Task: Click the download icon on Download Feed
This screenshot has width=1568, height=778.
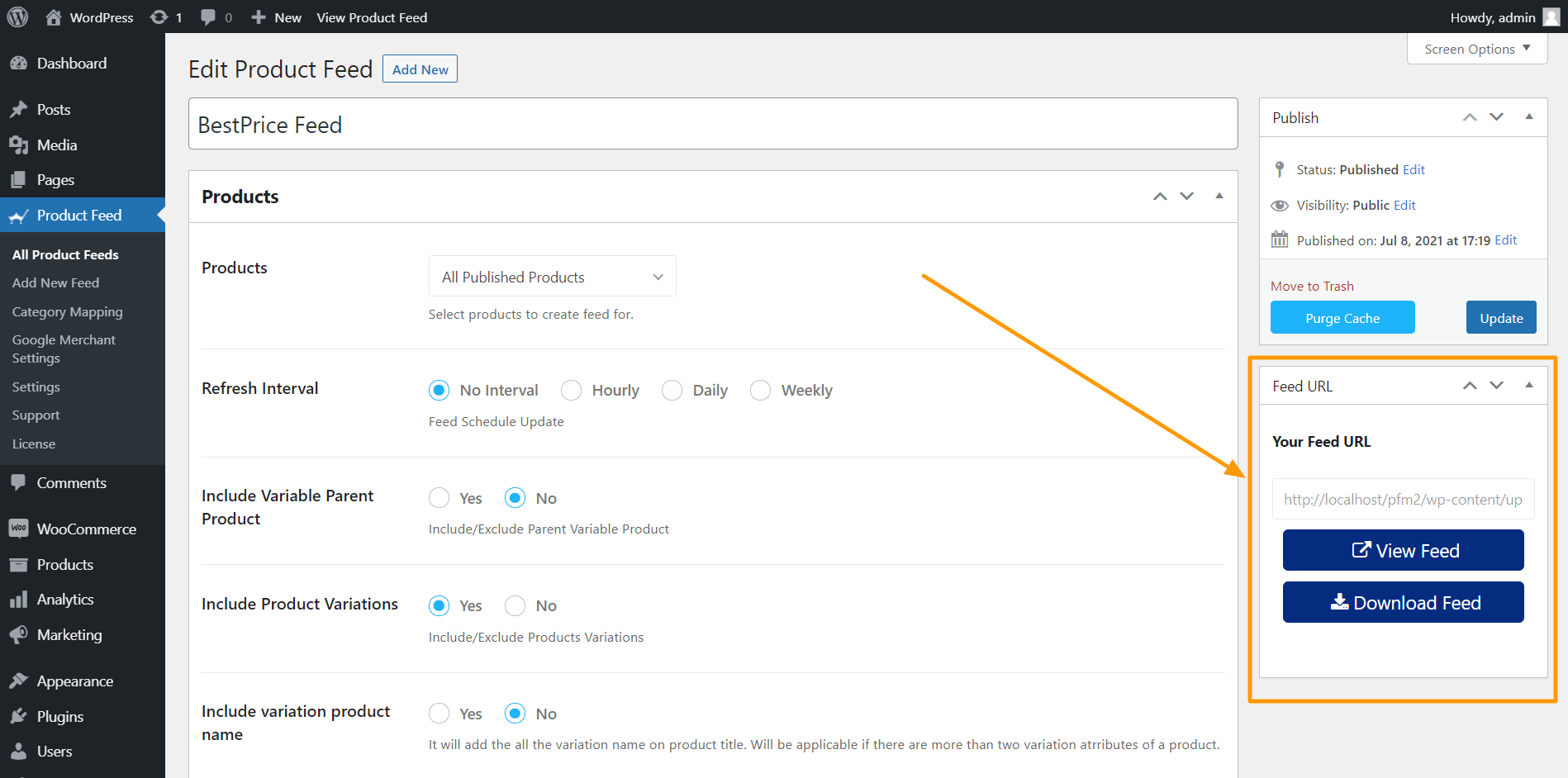Action: pyautogui.click(x=1339, y=602)
